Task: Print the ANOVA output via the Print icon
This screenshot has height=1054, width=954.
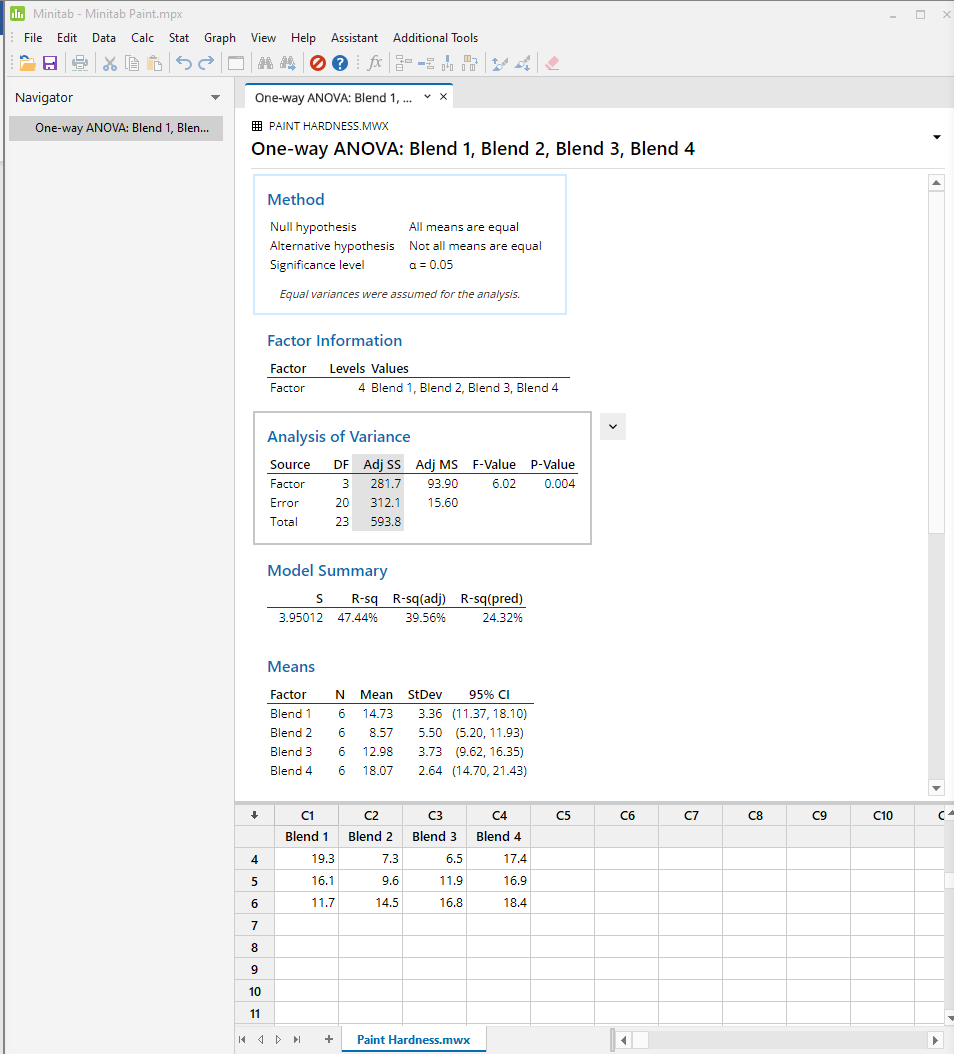Action: point(80,63)
